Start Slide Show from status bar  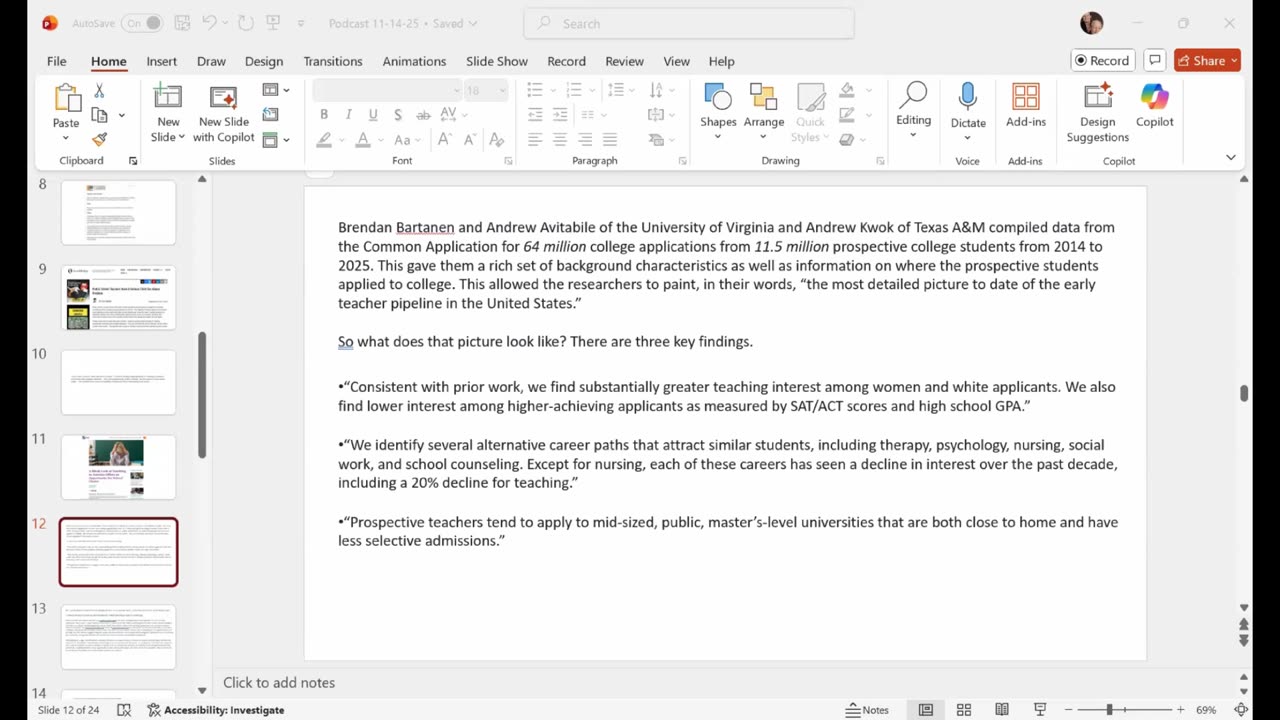(x=1040, y=710)
